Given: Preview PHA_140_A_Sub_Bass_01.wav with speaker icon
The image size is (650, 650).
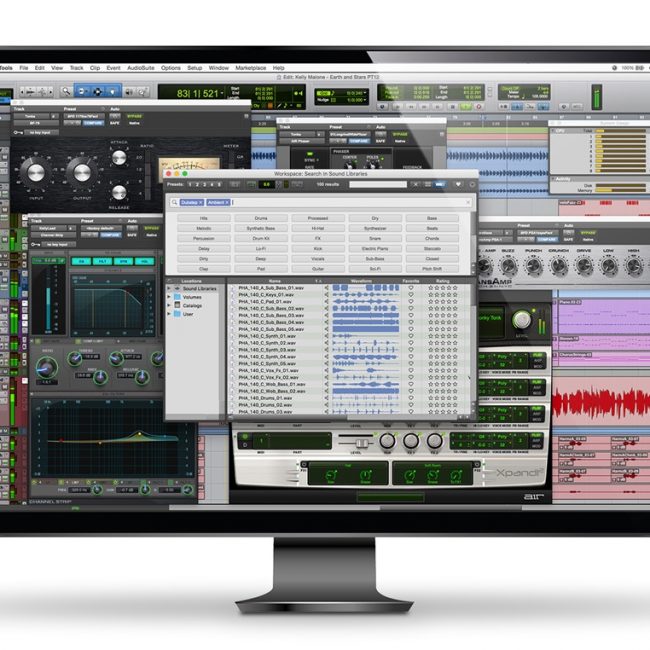Looking at the screenshot, I should point(326,288).
